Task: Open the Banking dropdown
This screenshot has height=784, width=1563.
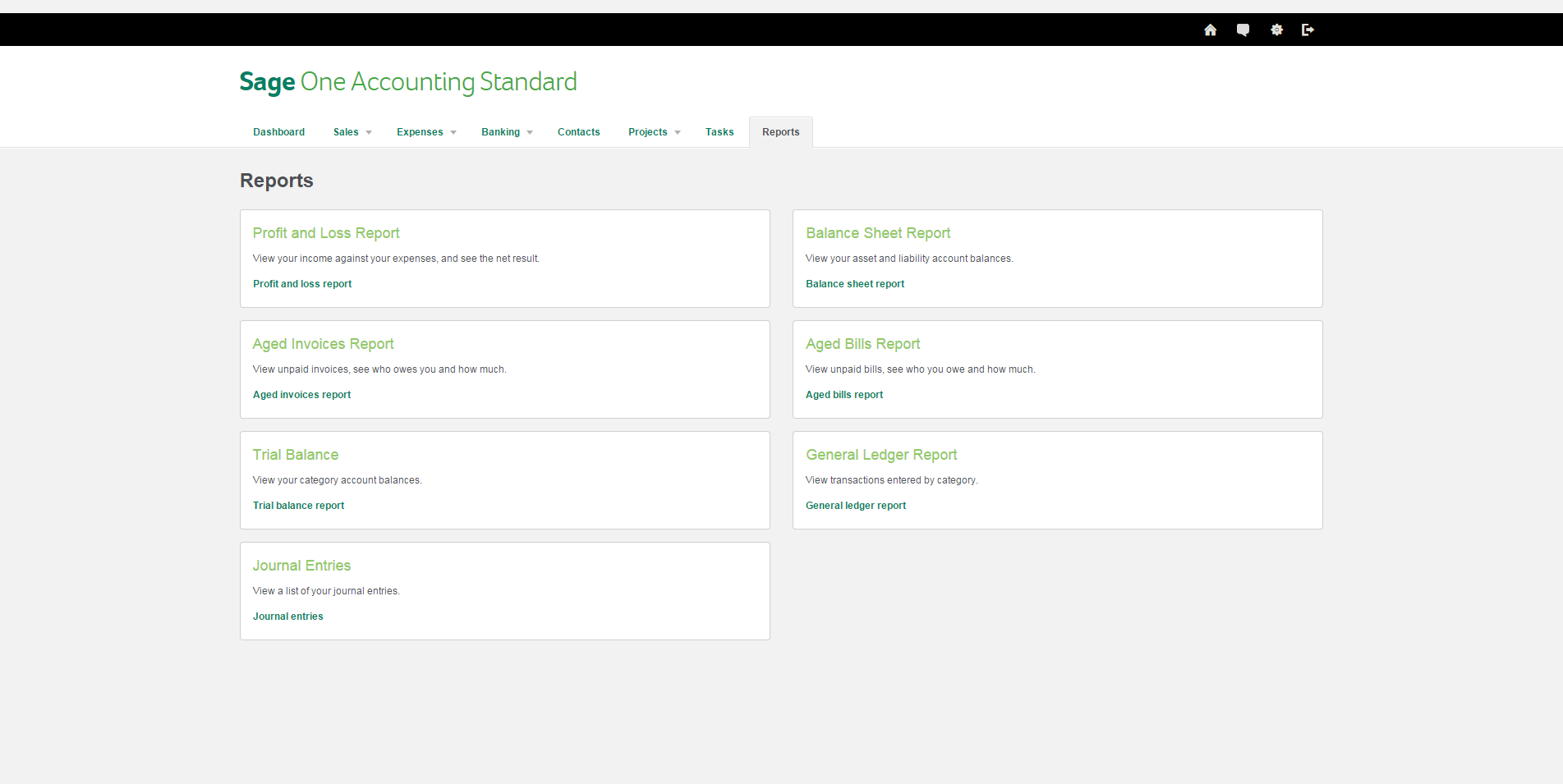Action: 506,131
